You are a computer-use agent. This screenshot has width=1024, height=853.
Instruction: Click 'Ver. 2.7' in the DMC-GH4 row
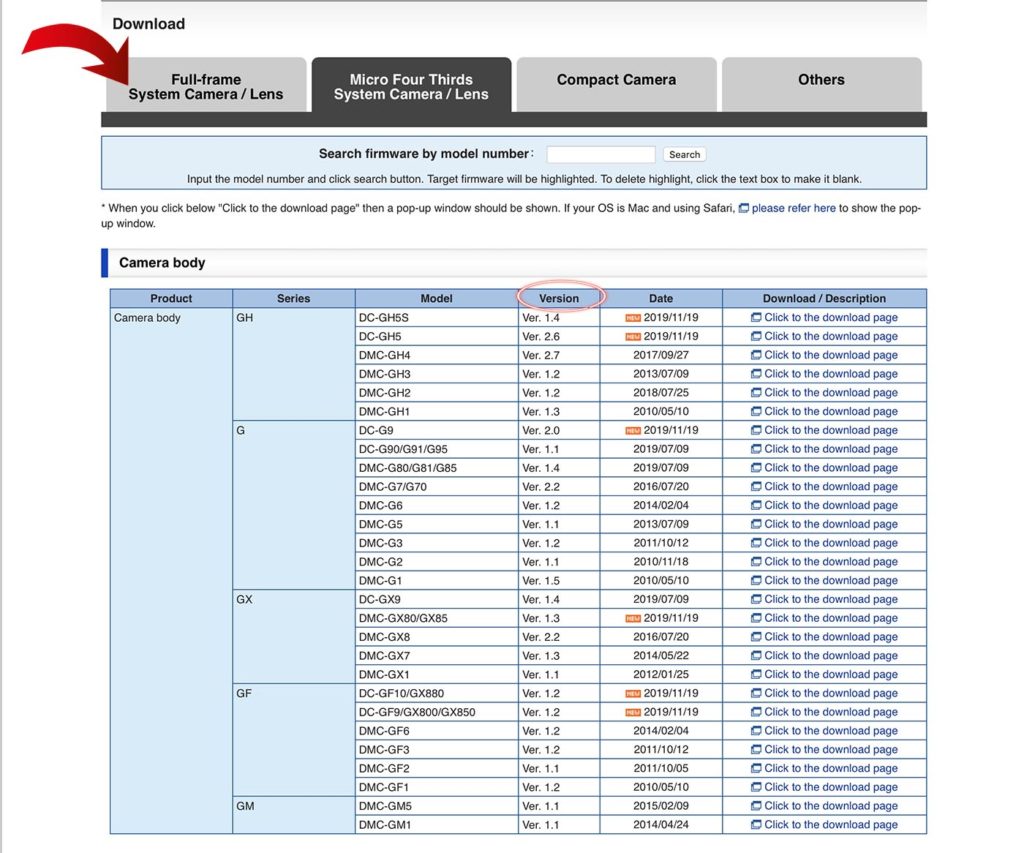541,355
